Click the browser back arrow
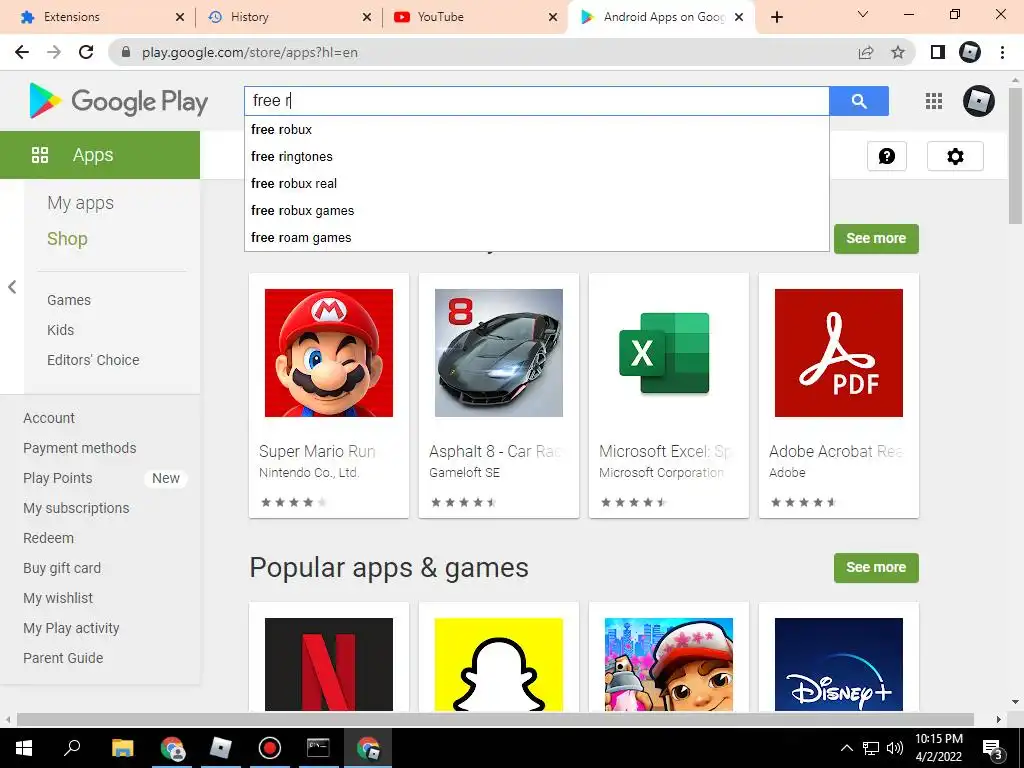This screenshot has height=768, width=1024. (x=22, y=52)
